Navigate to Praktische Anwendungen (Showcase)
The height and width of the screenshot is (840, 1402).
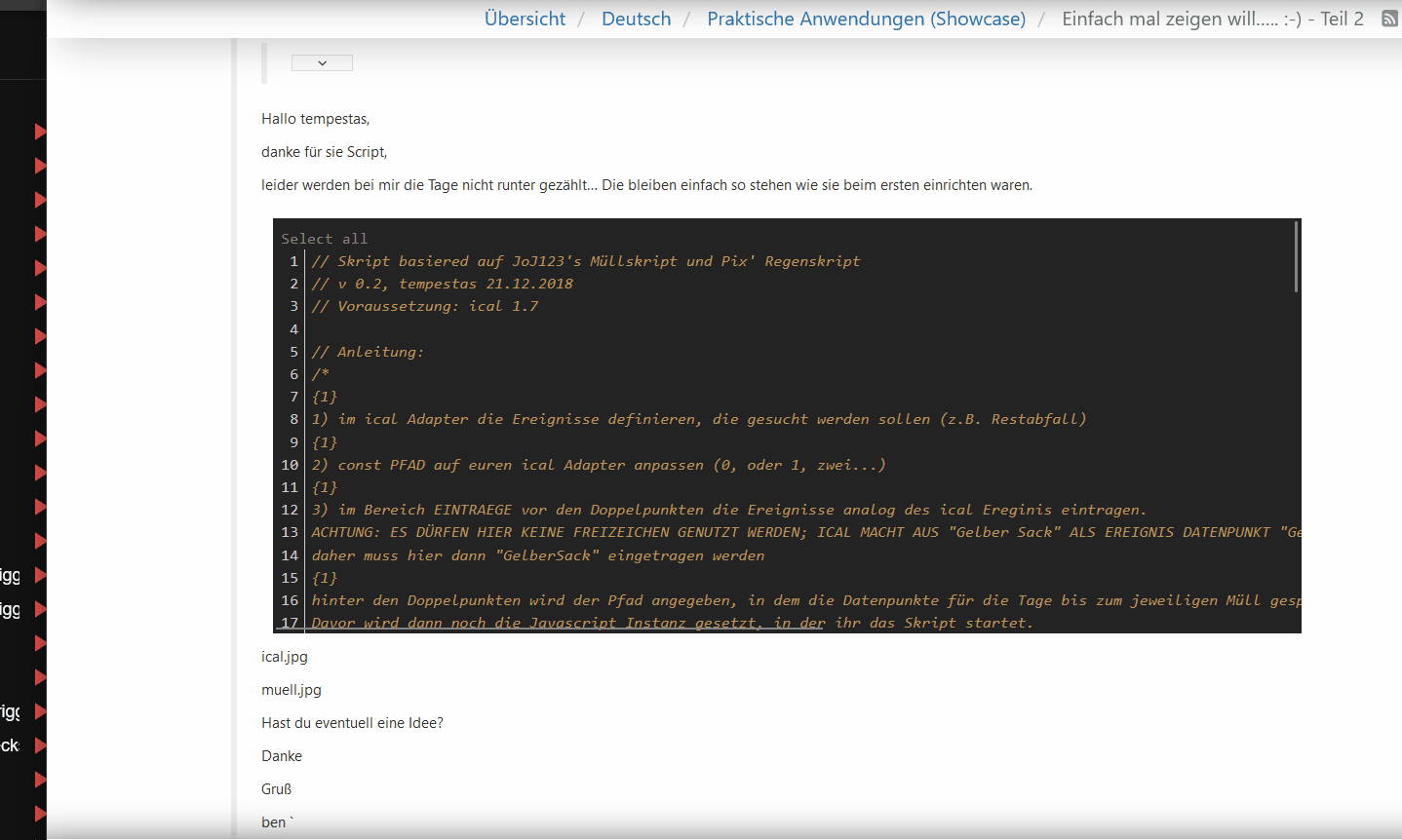[x=866, y=19]
